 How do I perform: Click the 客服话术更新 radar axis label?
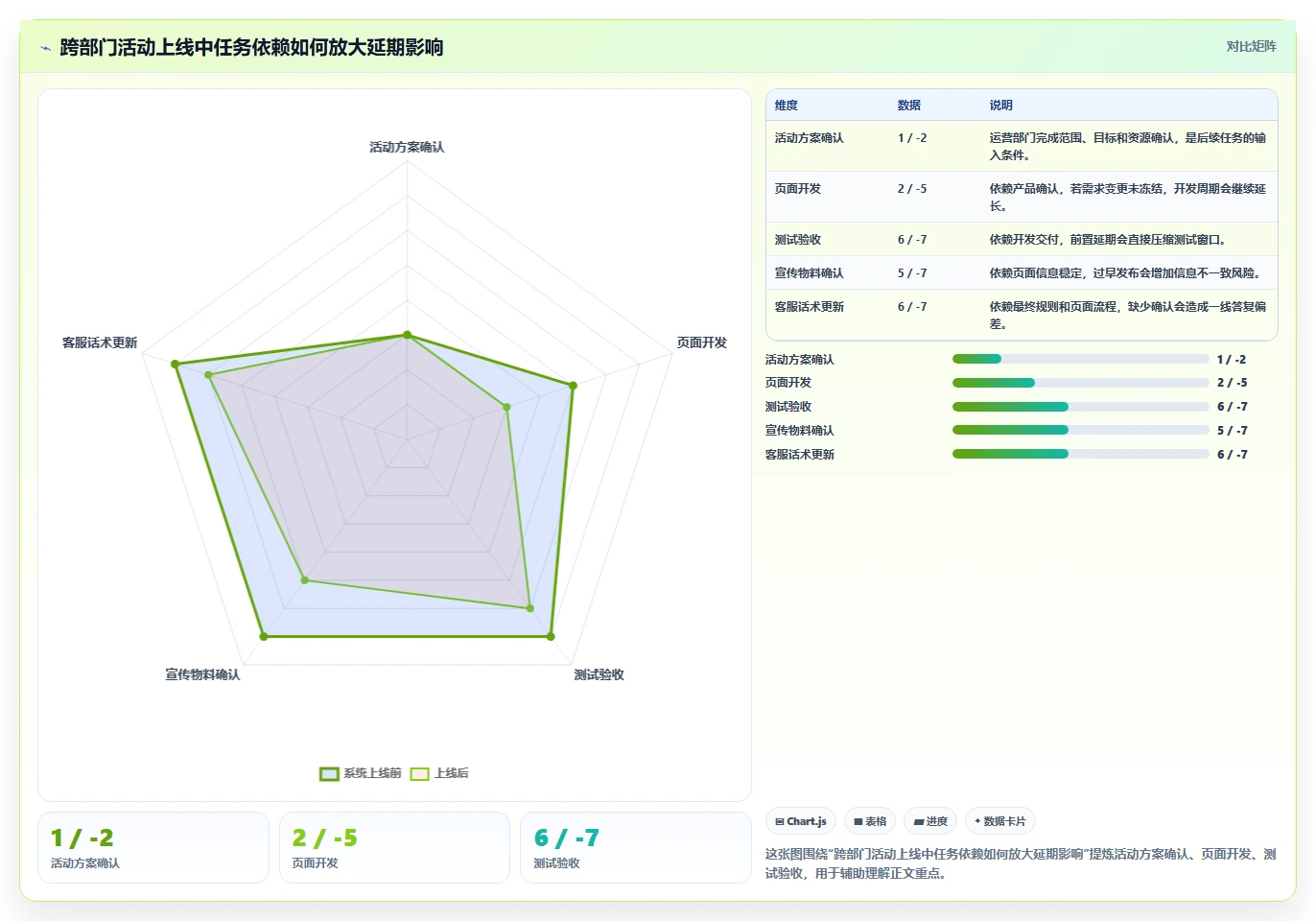tap(100, 342)
